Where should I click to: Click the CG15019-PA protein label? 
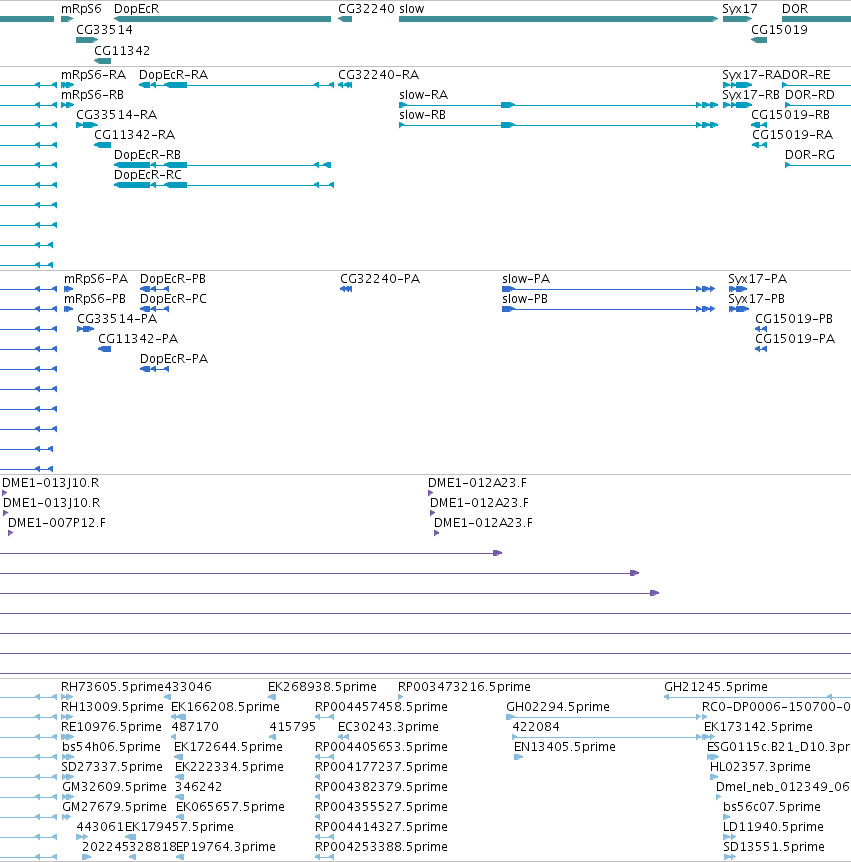tap(795, 339)
